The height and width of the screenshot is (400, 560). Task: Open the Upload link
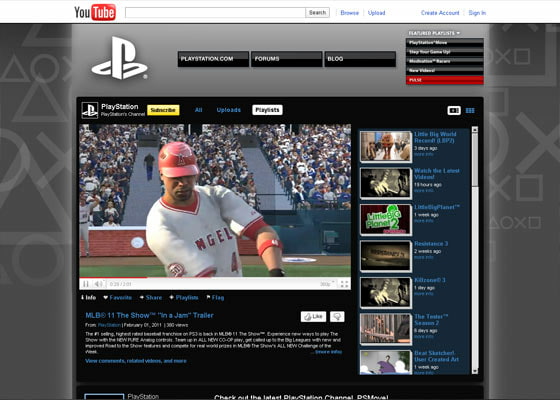376,13
